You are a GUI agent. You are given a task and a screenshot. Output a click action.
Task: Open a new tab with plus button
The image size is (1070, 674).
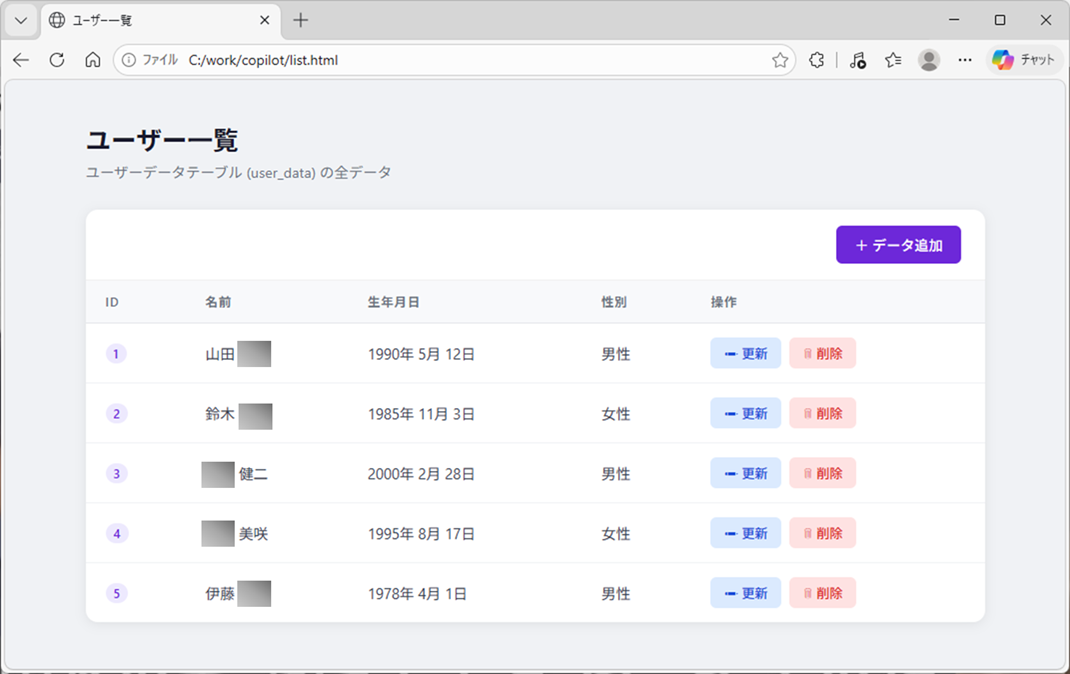(x=301, y=20)
